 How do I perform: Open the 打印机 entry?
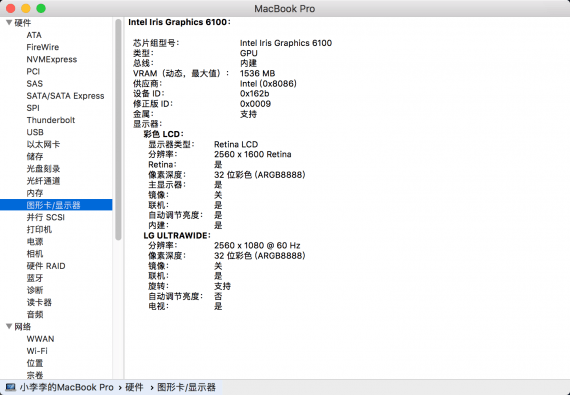point(39,229)
